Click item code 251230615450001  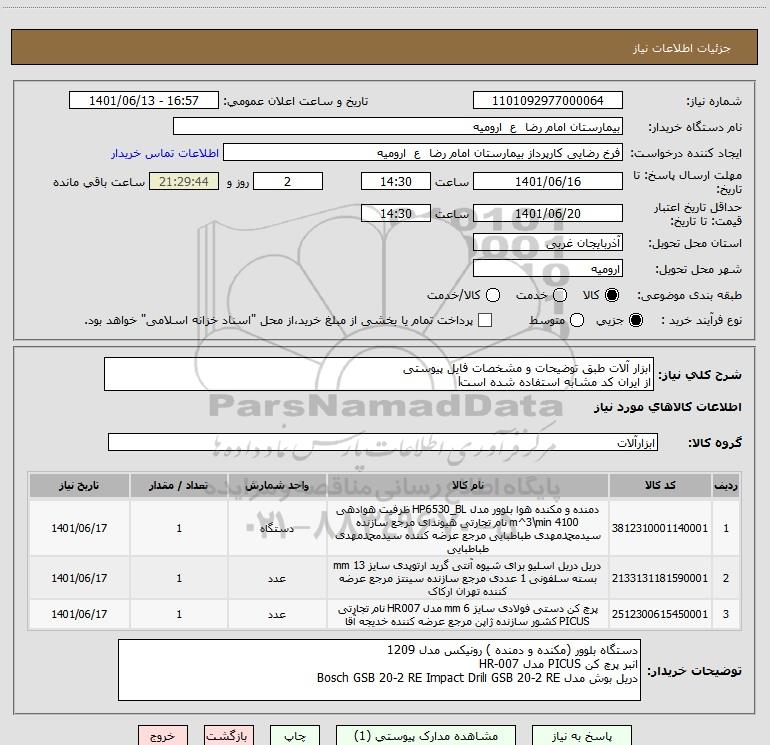[660, 614]
